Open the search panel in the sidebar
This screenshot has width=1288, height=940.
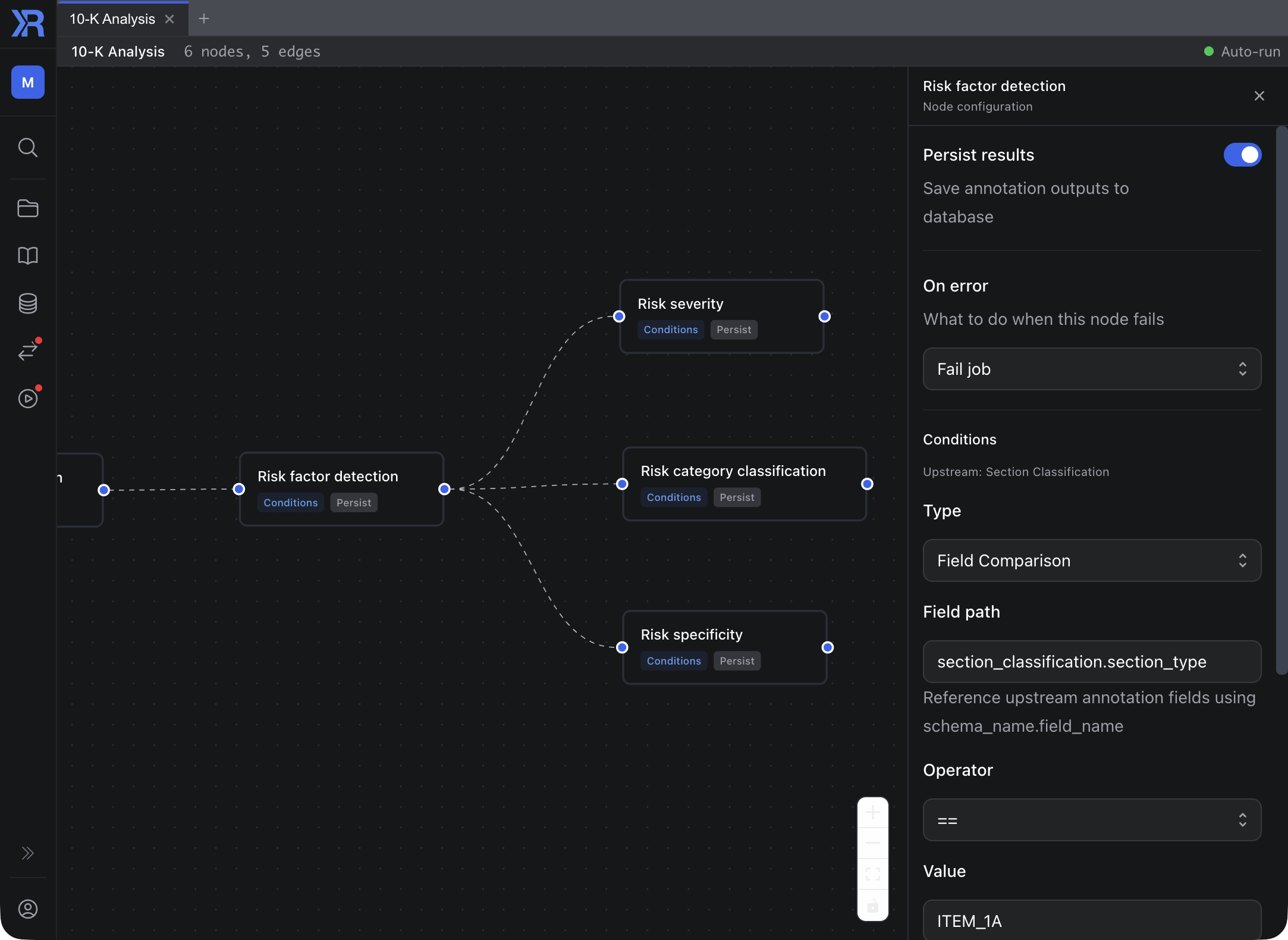(x=28, y=148)
